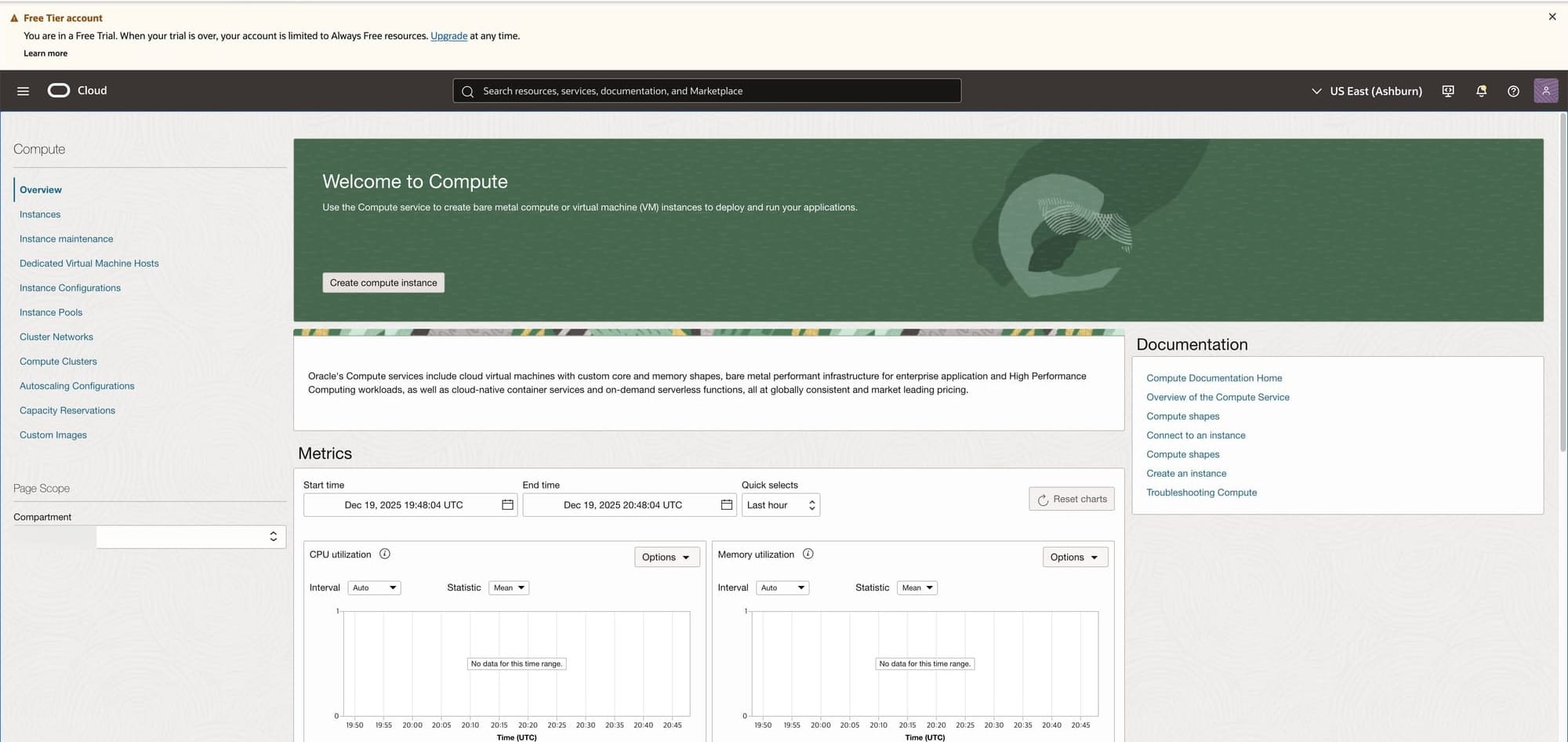Click the search resources input field
Screen dimensions: 1568x742
pyautogui.click(x=706, y=91)
